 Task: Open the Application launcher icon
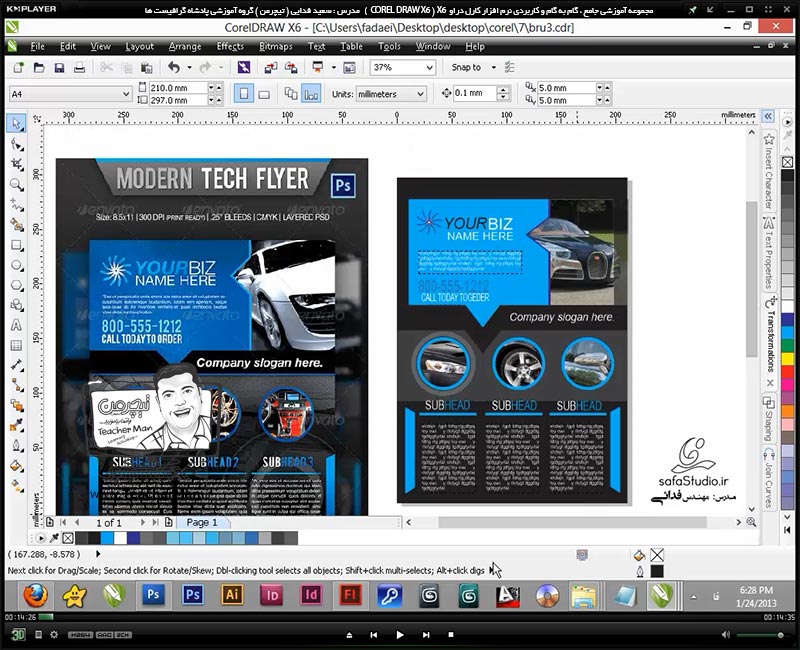pyautogui.click(x=318, y=67)
